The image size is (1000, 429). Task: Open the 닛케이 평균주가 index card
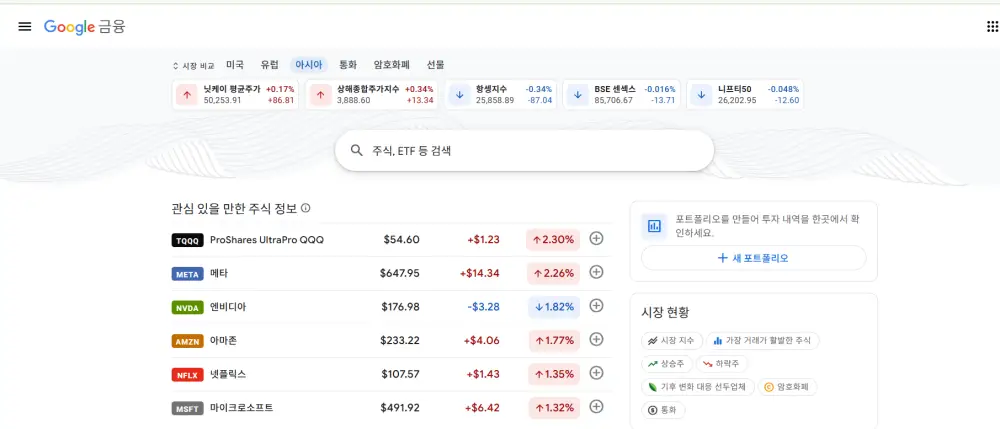tap(235, 94)
